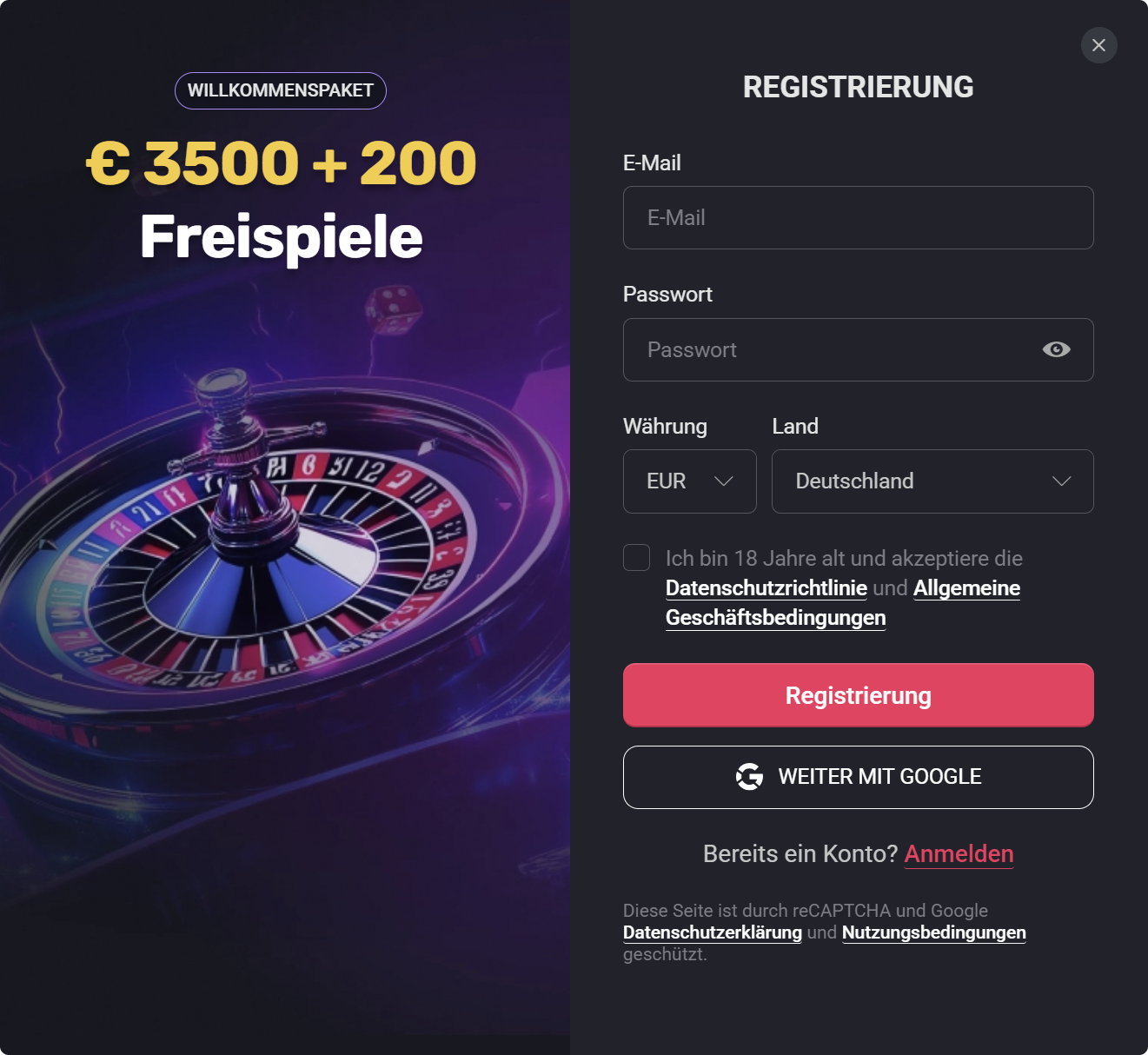The width and height of the screenshot is (1148, 1055).
Task: Continue with the Weiter mit Google button
Action: [x=859, y=777]
